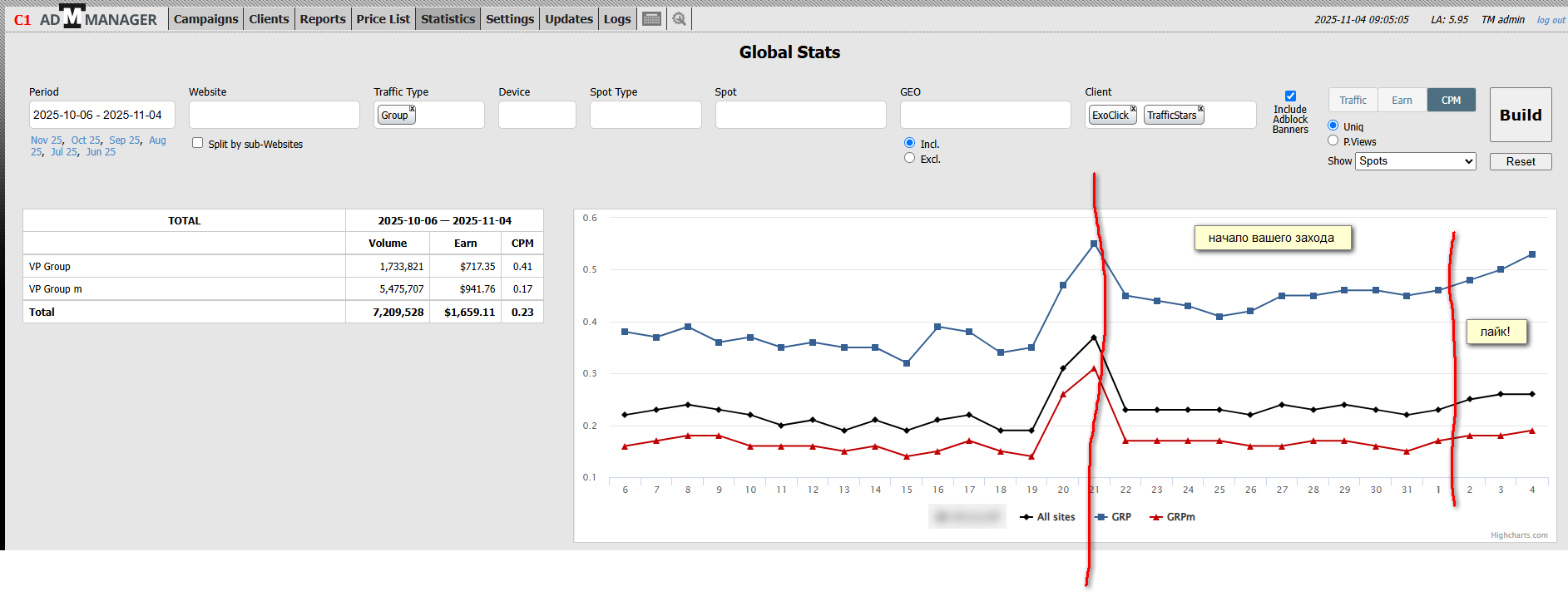Click the magnifier search icon in navbar
The height and width of the screenshot is (596, 1568).
click(680, 19)
